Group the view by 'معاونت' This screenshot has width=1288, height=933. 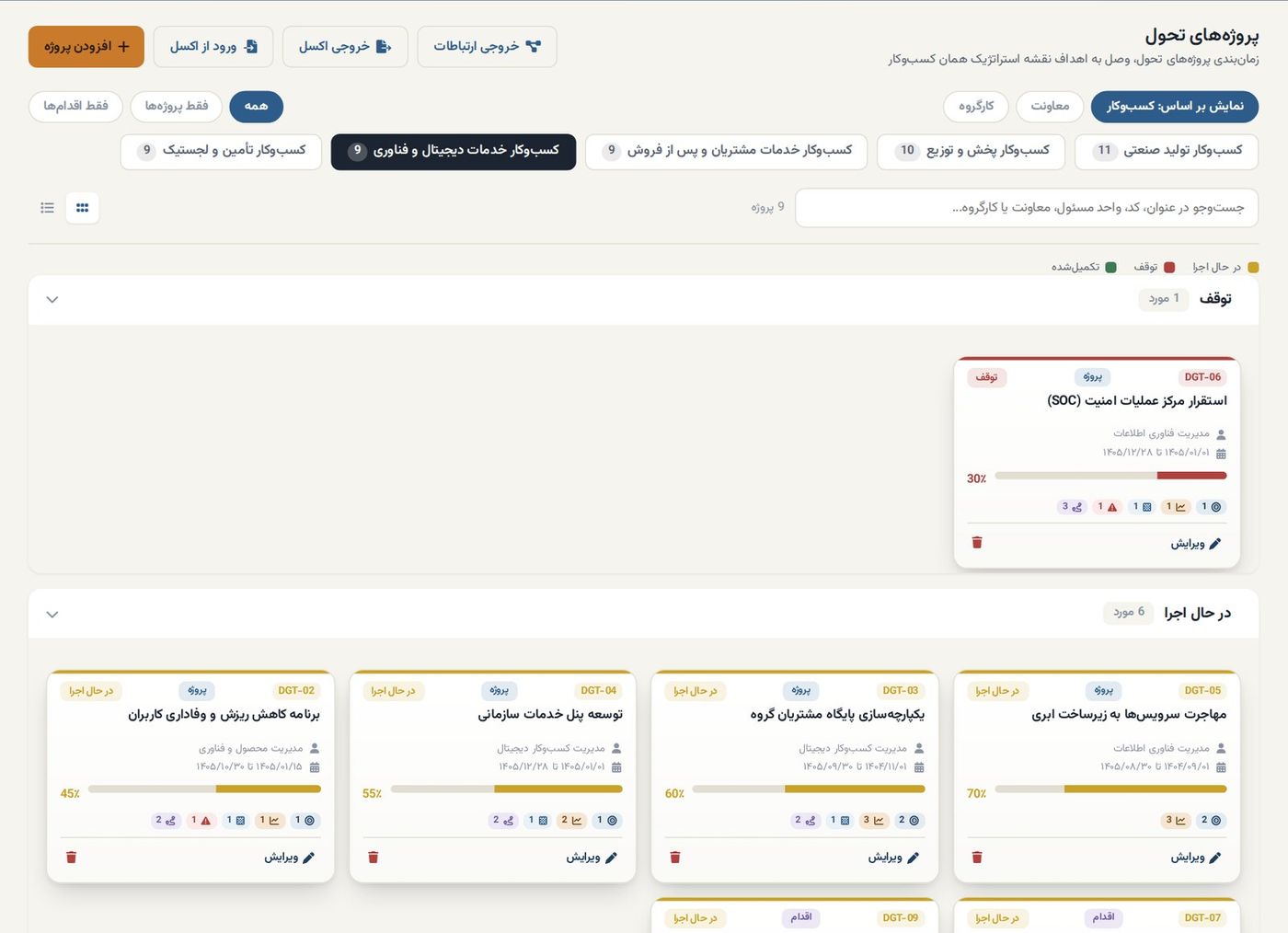1050,107
